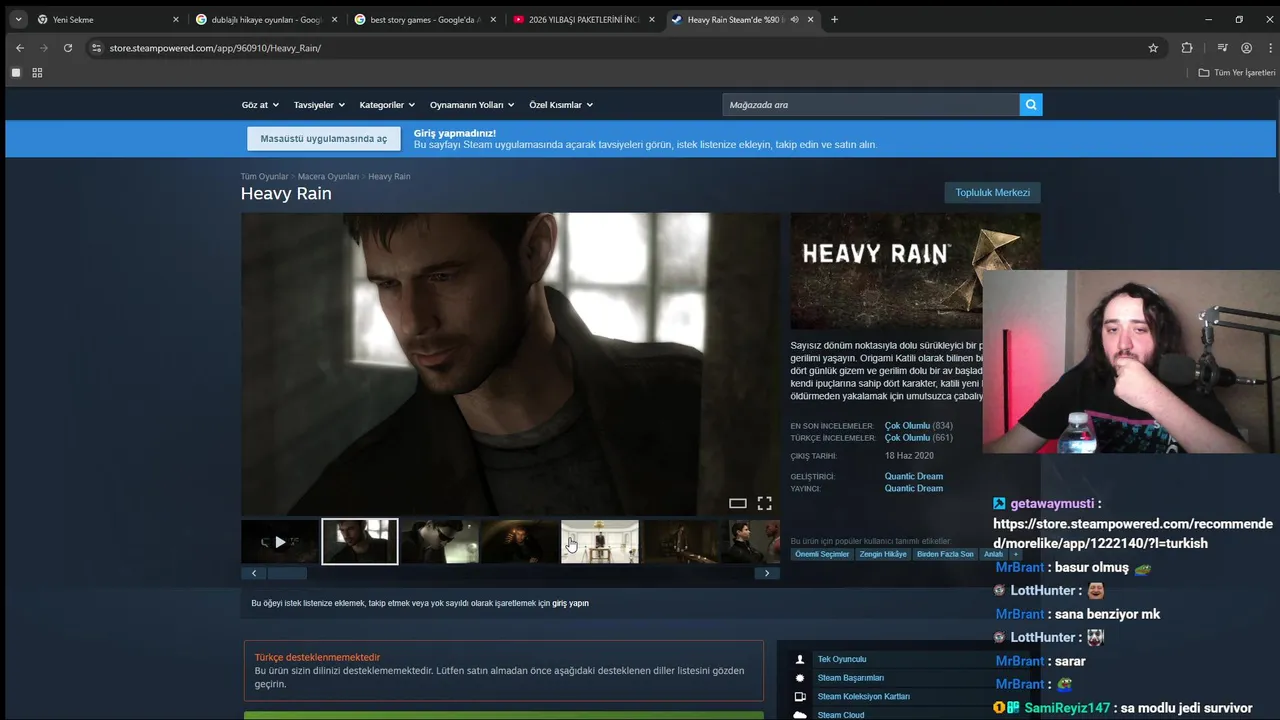
Task: Click the Steam Cloud icon
Action: pyautogui.click(x=799, y=715)
